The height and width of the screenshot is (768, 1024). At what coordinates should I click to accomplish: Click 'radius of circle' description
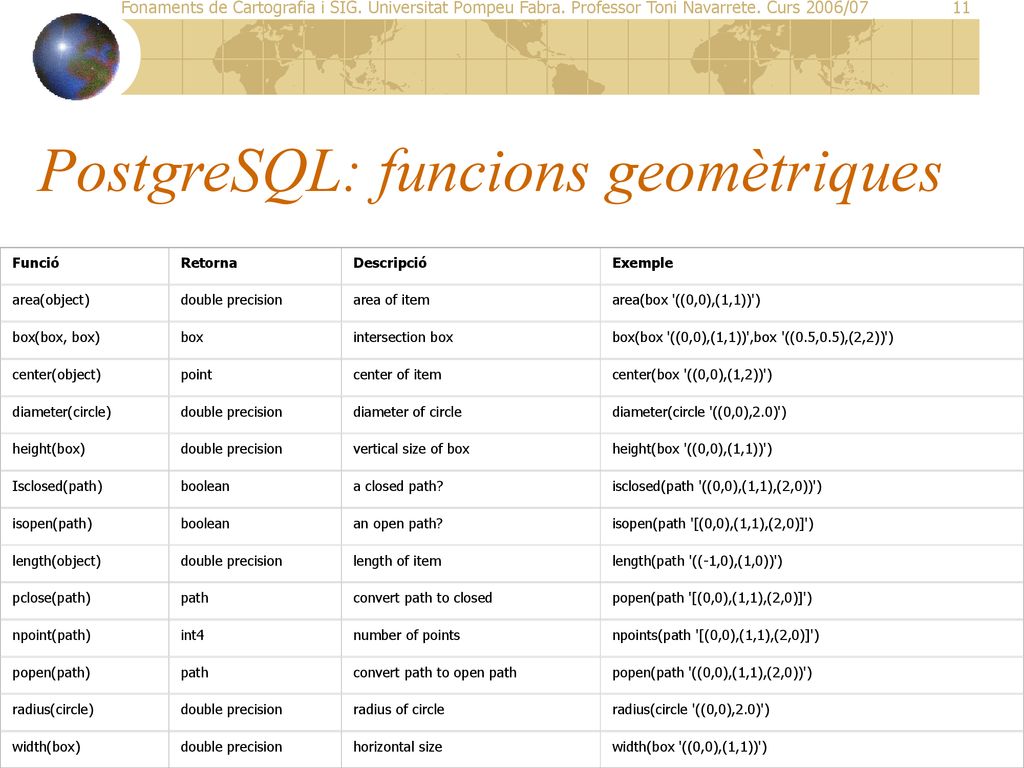pyautogui.click(x=398, y=710)
